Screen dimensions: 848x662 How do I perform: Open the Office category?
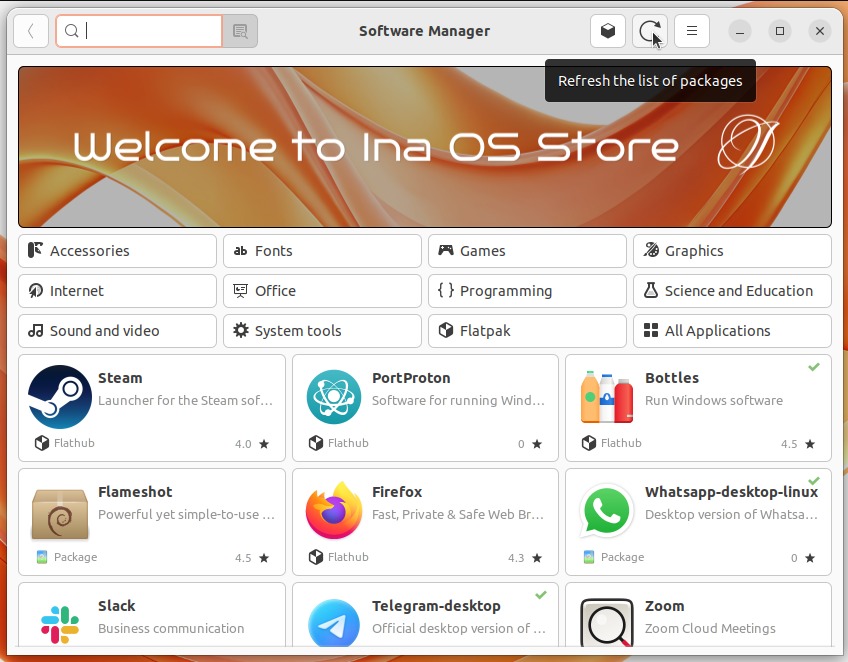pyautogui.click(x=322, y=291)
